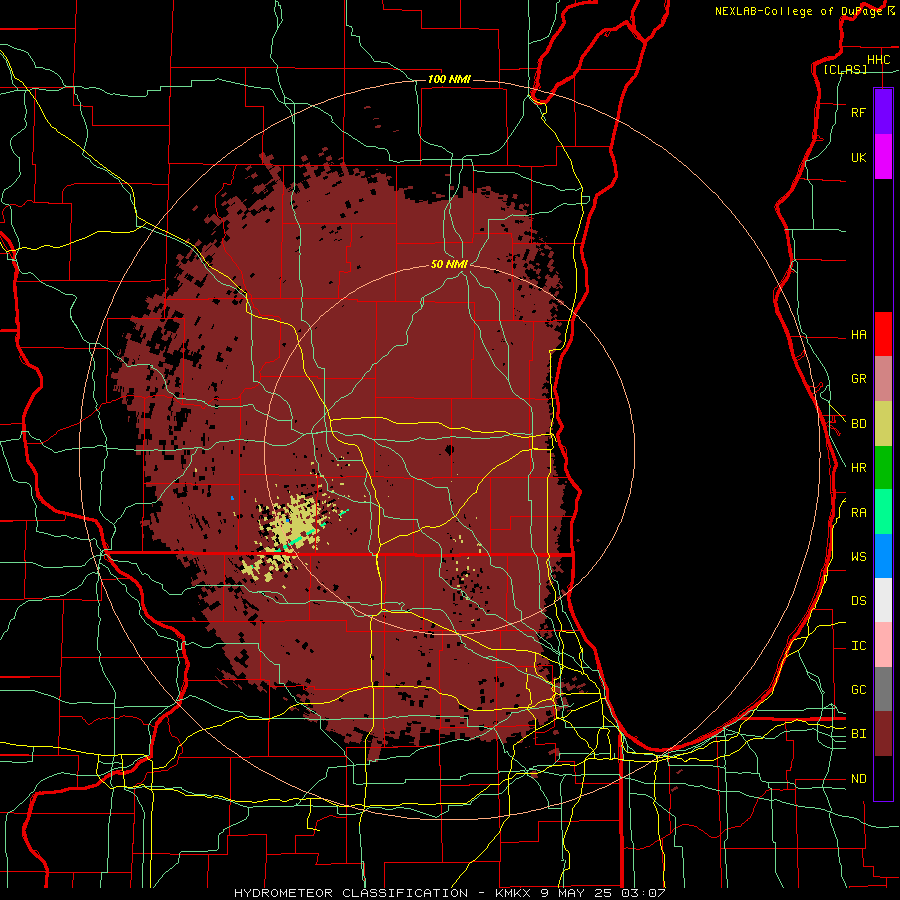Select the white DS legend swatch
This screenshot has width=900, height=900.
pos(883,600)
